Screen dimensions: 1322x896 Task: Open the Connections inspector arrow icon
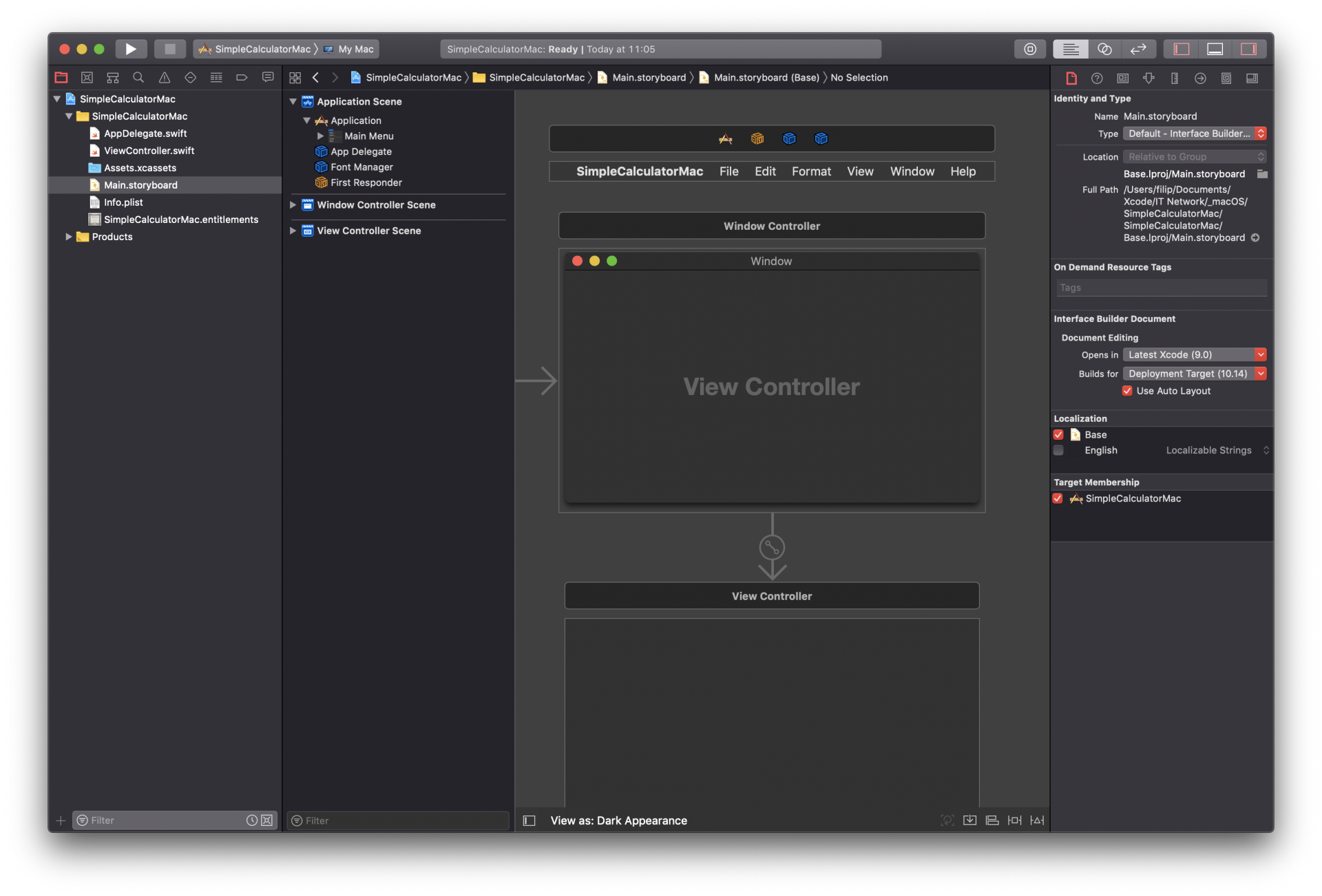click(1200, 78)
